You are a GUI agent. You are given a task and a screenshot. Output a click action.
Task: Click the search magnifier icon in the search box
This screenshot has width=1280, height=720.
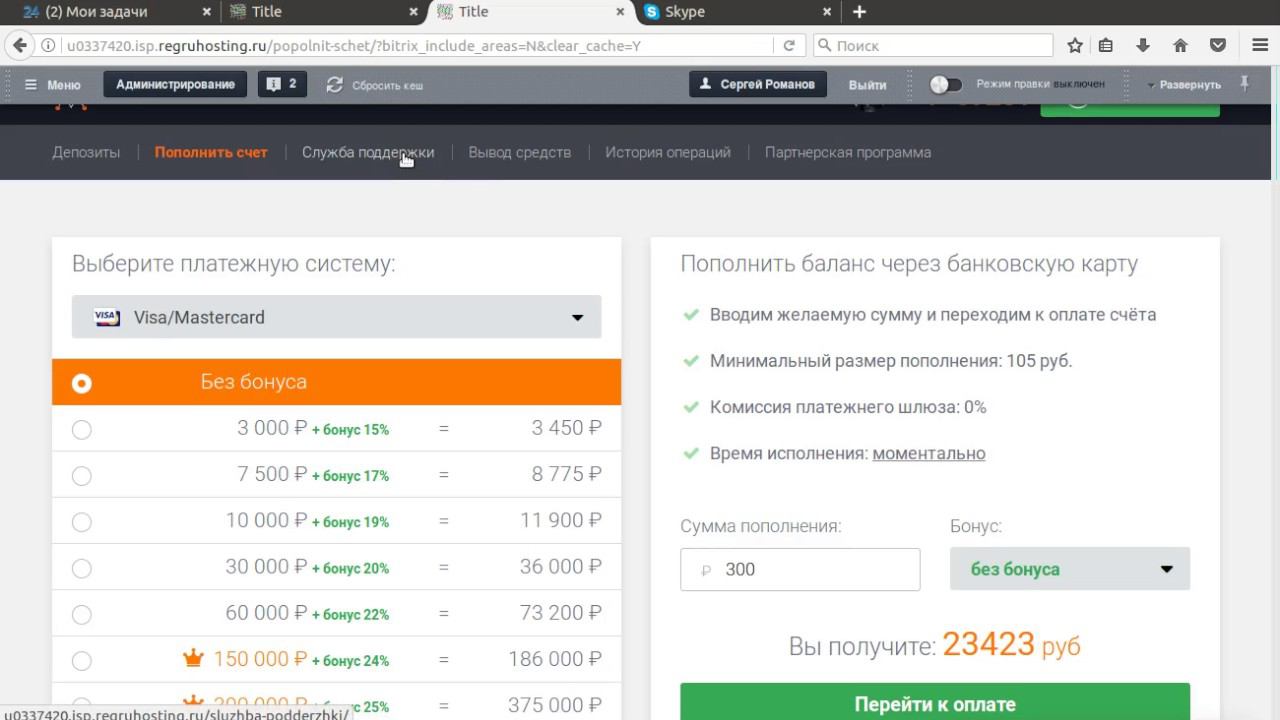tap(825, 45)
